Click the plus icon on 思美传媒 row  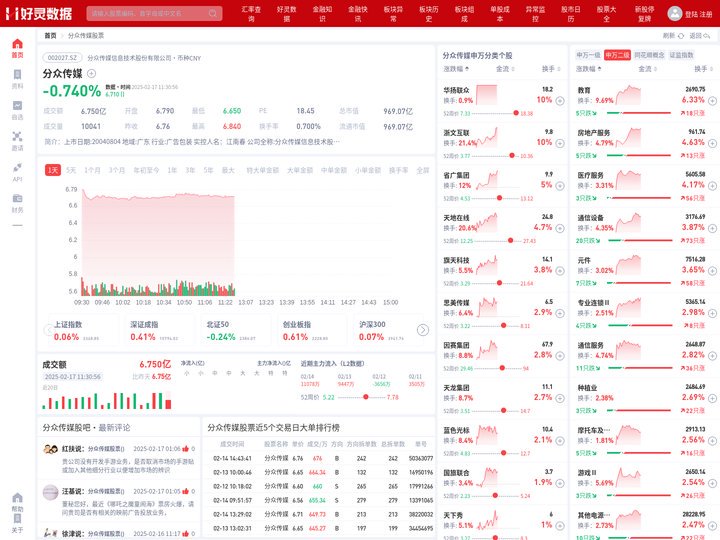(x=560, y=313)
